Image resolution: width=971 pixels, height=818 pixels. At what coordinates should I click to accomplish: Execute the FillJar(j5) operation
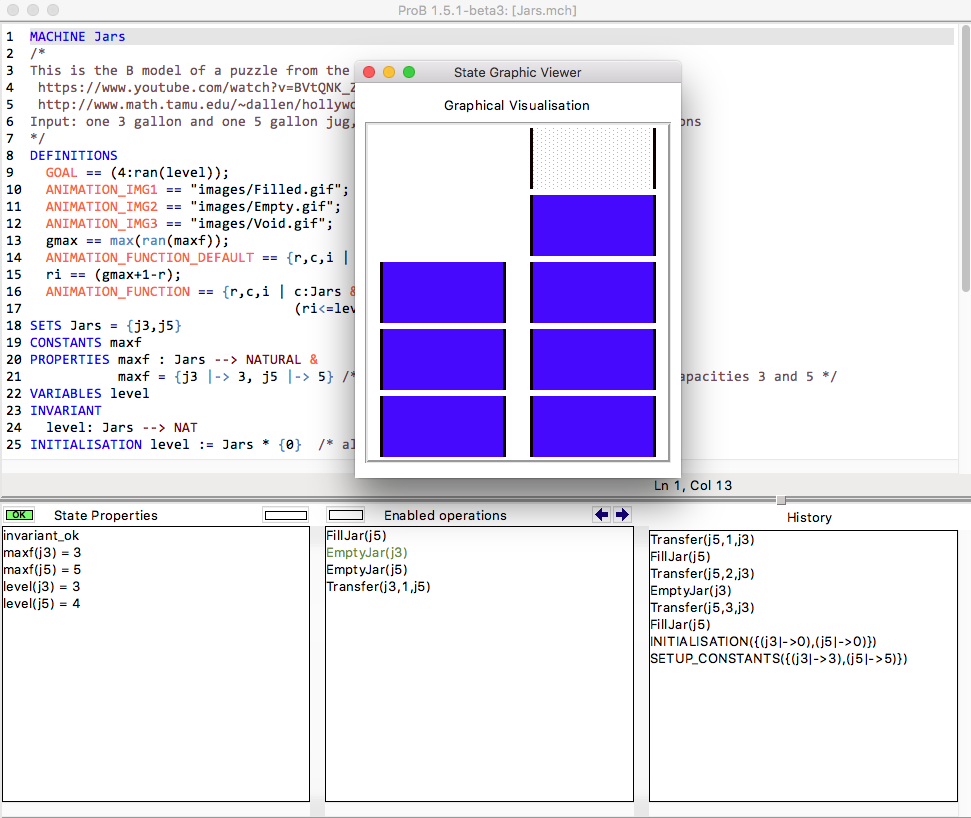tap(356, 536)
